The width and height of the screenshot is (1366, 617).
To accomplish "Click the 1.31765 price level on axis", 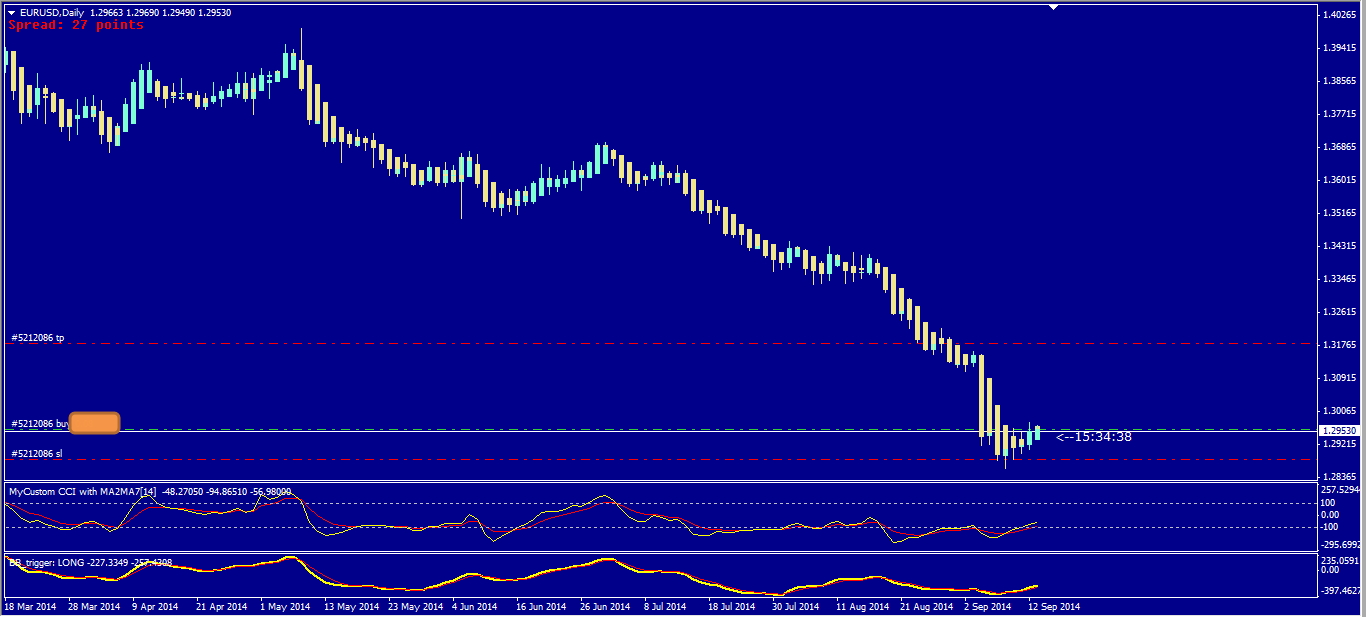I will point(1338,345).
